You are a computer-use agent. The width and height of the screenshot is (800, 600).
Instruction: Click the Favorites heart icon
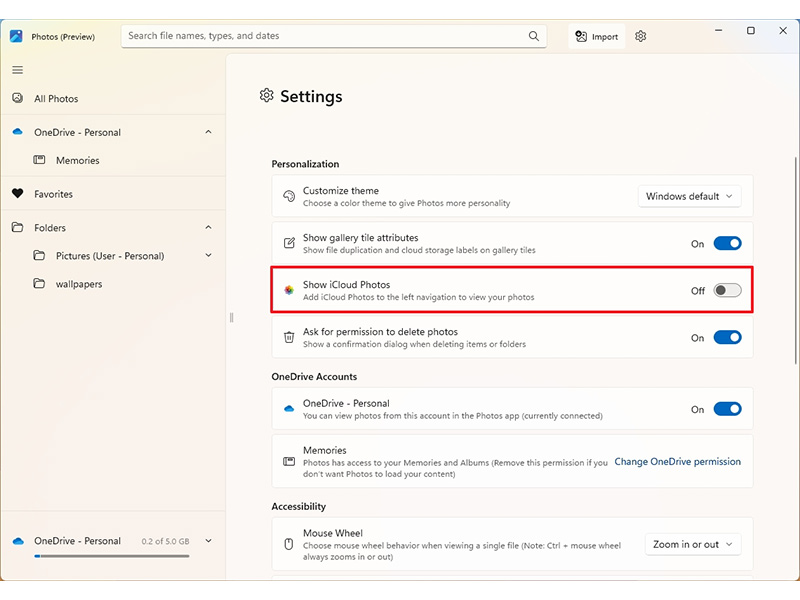coord(17,193)
